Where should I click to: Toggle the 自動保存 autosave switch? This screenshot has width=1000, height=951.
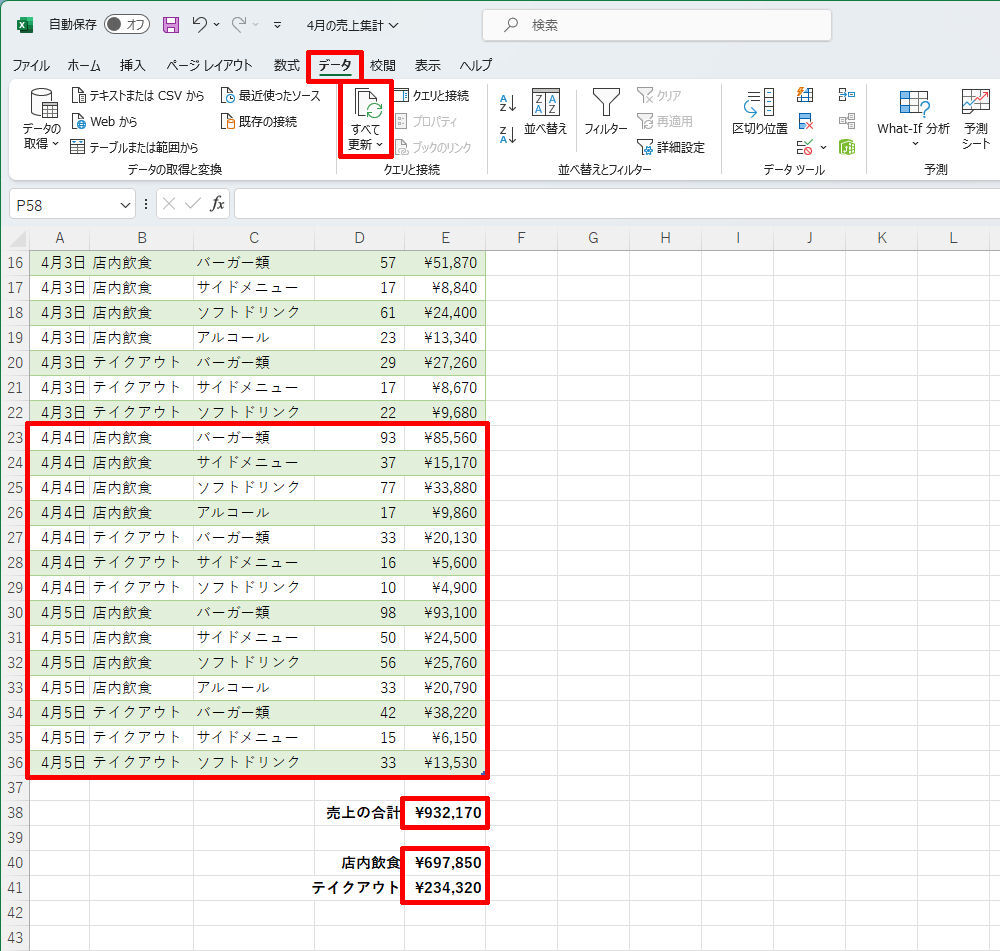(126, 24)
